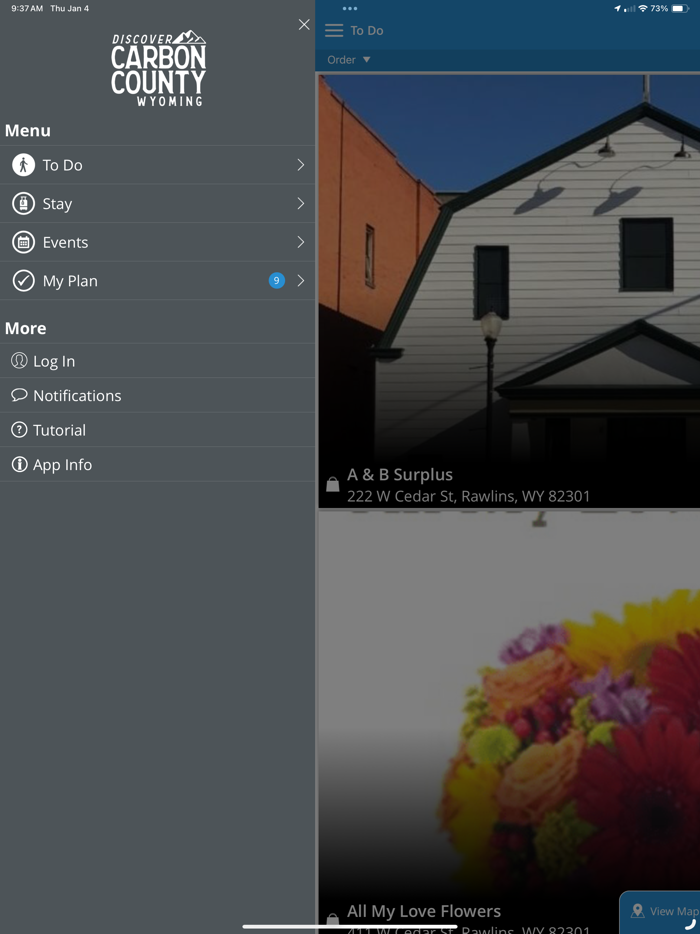This screenshot has height=934, width=700.
Task: Tap the All My Love Flowers title
Action: coord(424,911)
